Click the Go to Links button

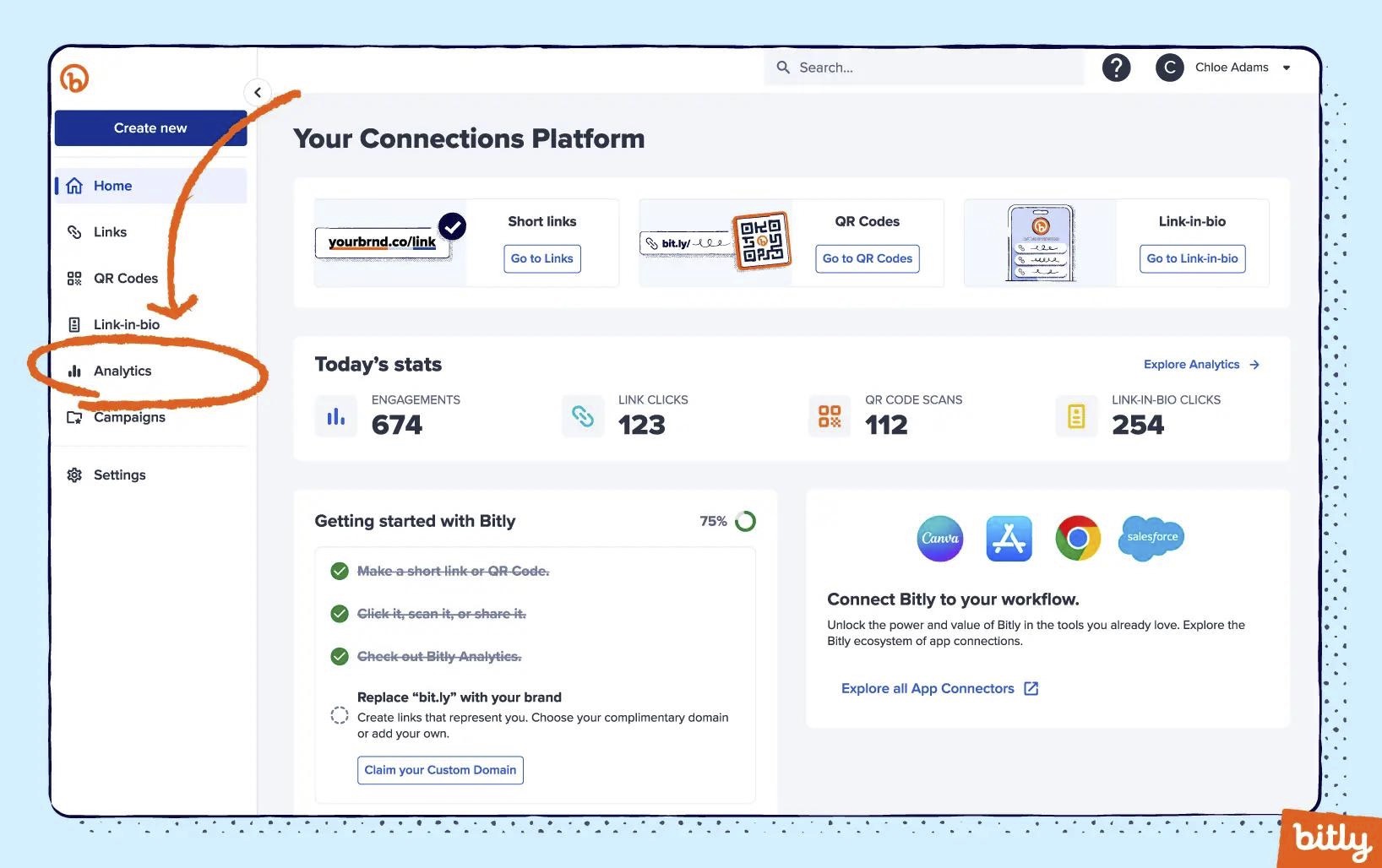coord(542,258)
